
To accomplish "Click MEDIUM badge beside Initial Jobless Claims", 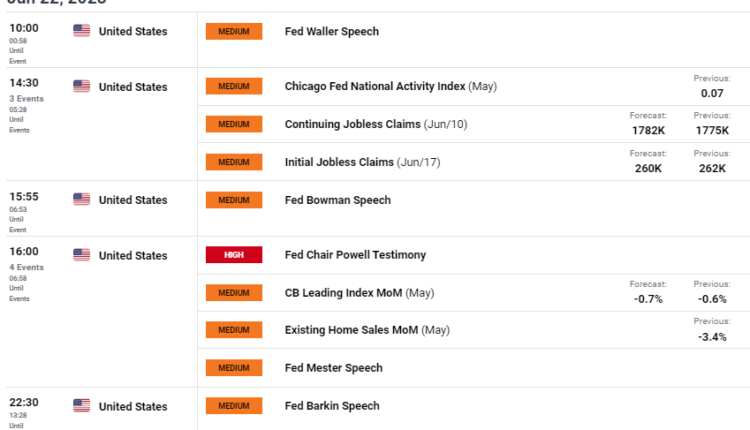I will pyautogui.click(x=233, y=162).
